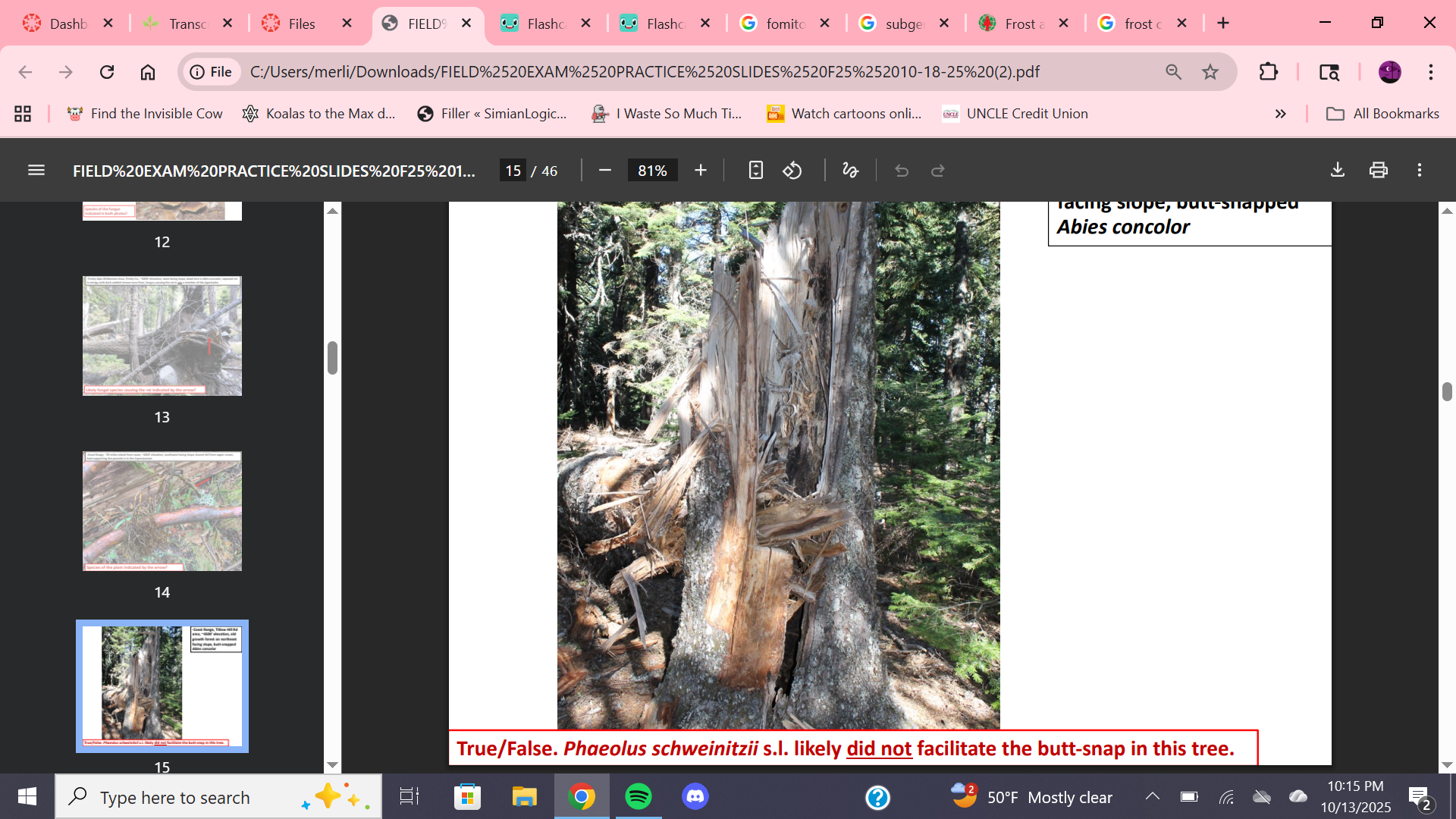Download the PDF file
This screenshot has height=819, width=1456.
point(1338,171)
